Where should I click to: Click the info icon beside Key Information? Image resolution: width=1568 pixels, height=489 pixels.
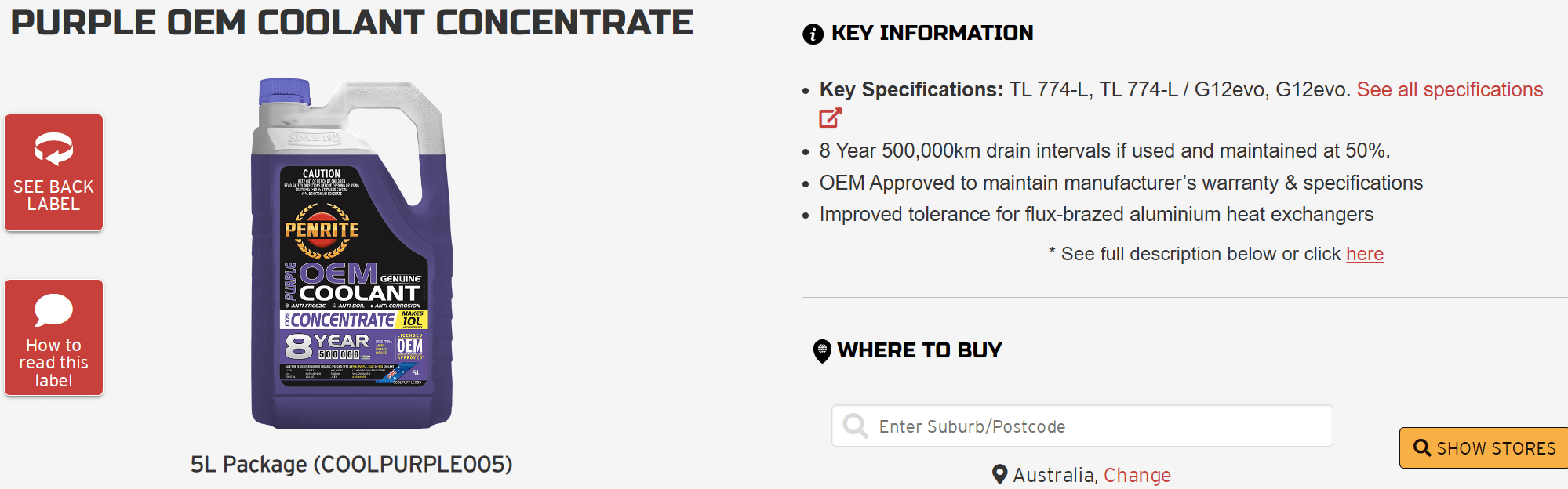click(813, 34)
